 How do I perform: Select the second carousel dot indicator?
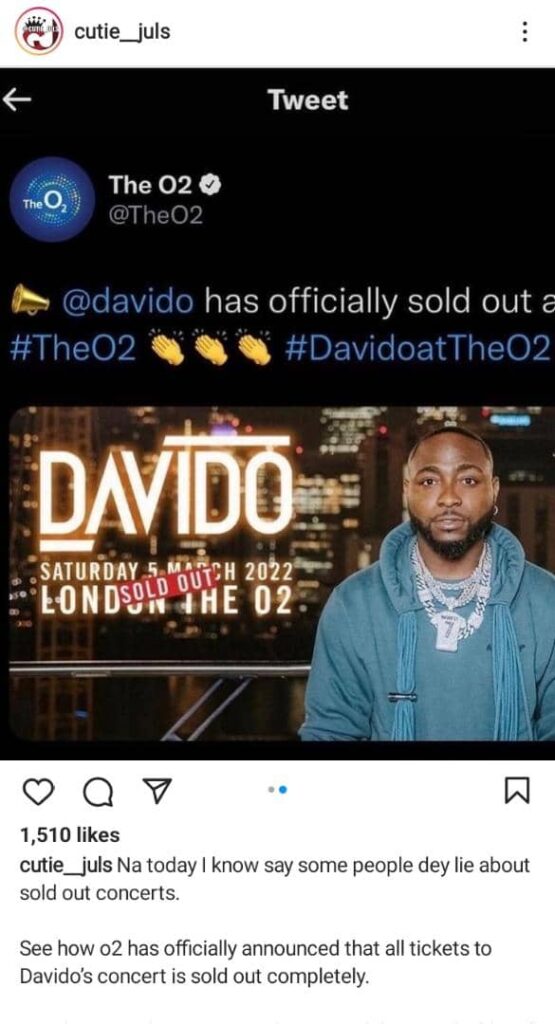tap(283, 790)
